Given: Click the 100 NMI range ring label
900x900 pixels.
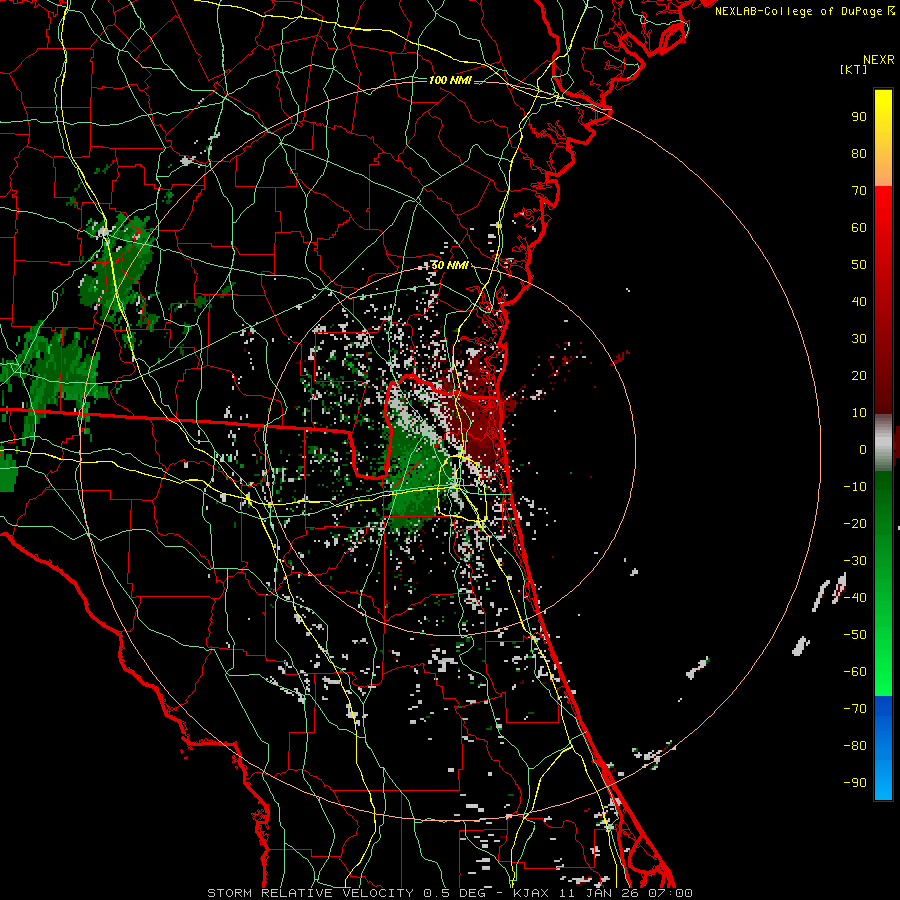Looking at the screenshot, I should (x=450, y=80).
